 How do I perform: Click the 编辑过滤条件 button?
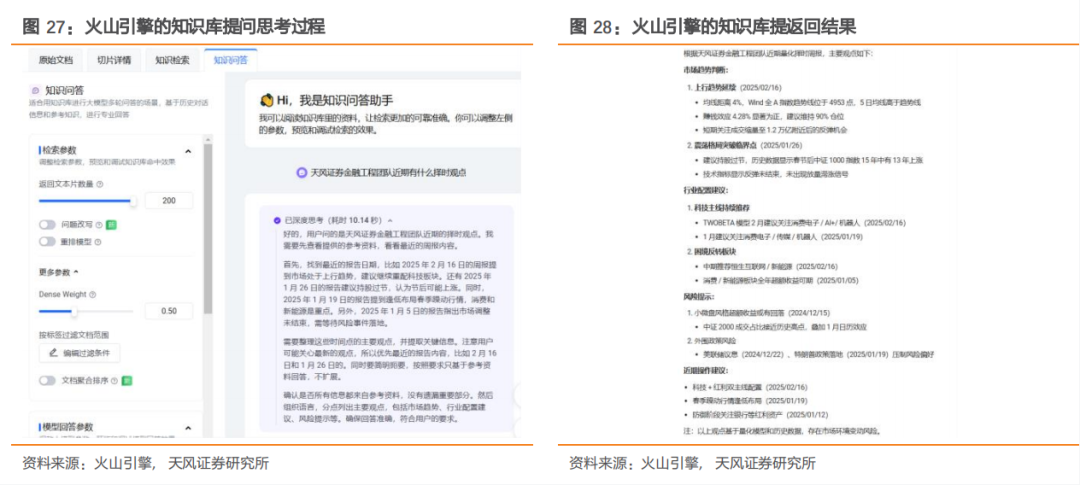79,353
